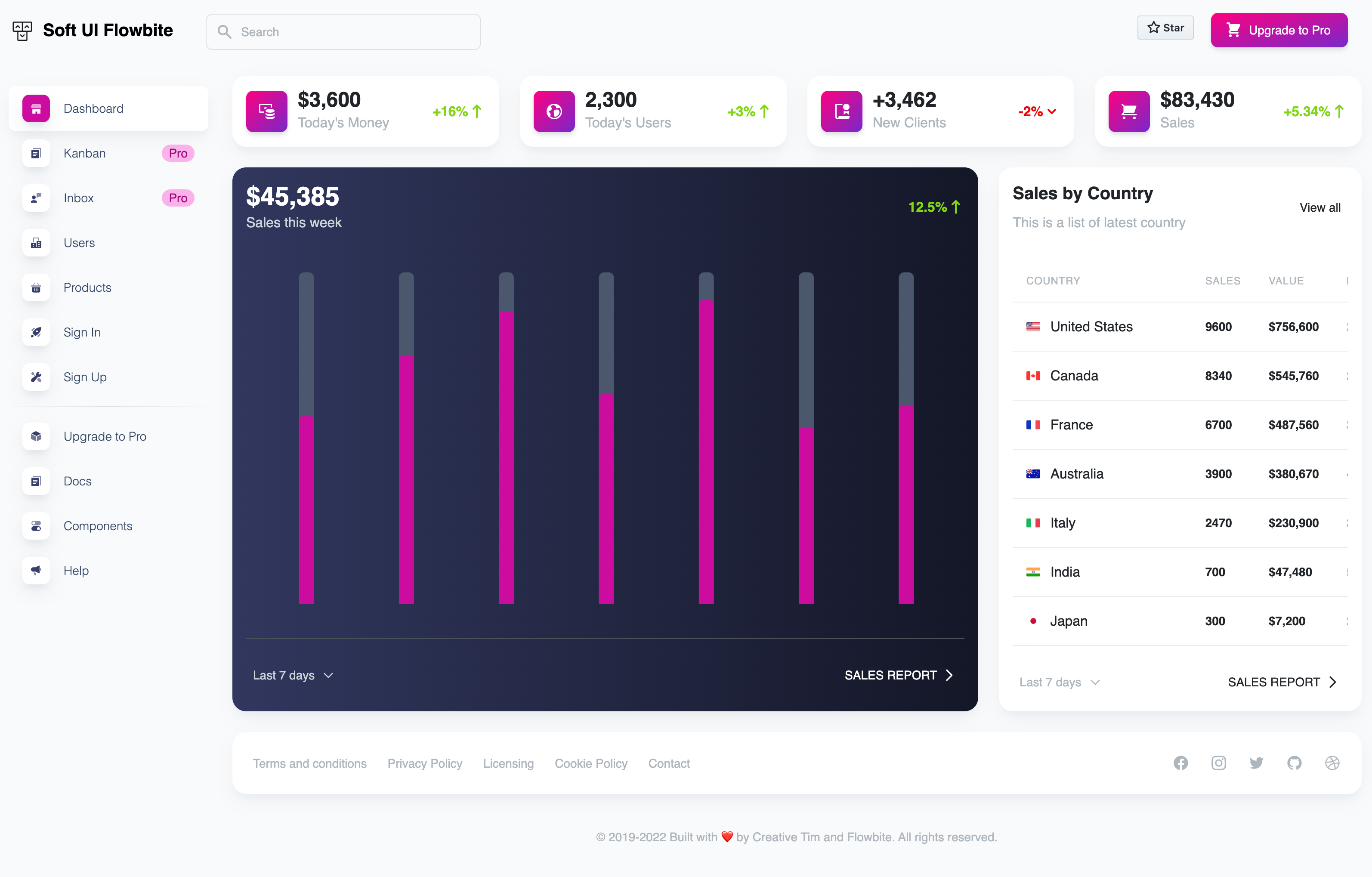Click the Soft UI Flowbite logo icon
The height and width of the screenshot is (877, 1372).
pos(22,30)
